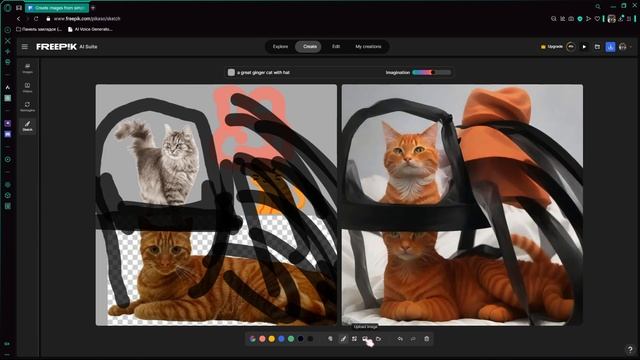640x360 pixels.
Task: Open the user profile avatar menu
Action: coord(622,47)
